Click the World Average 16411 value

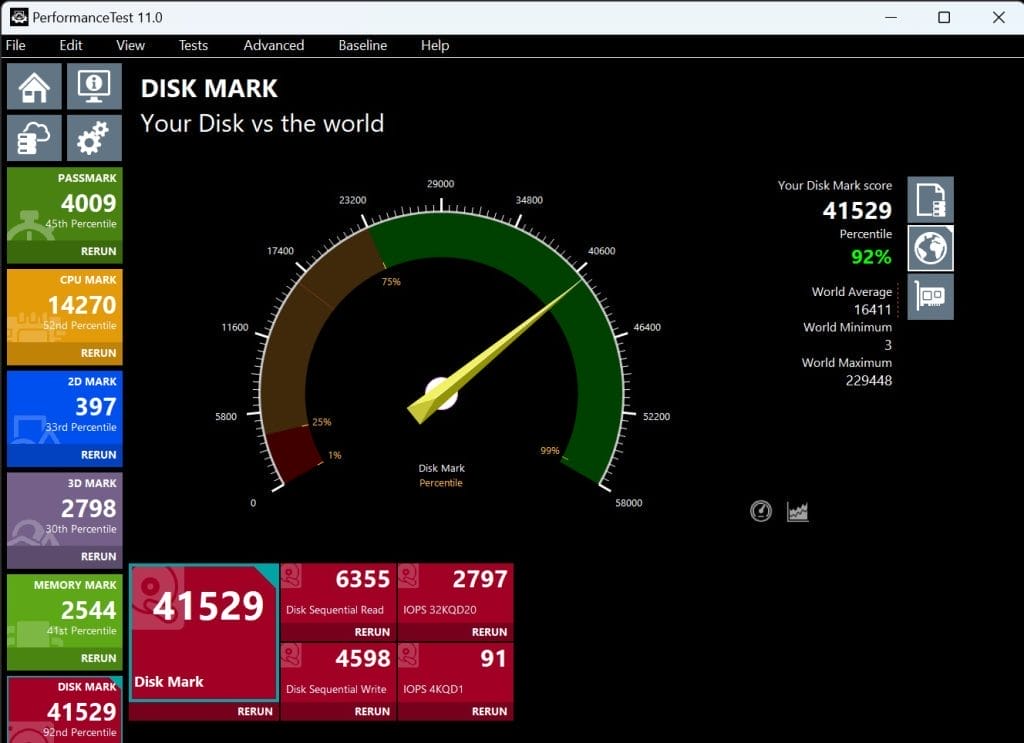(x=872, y=309)
